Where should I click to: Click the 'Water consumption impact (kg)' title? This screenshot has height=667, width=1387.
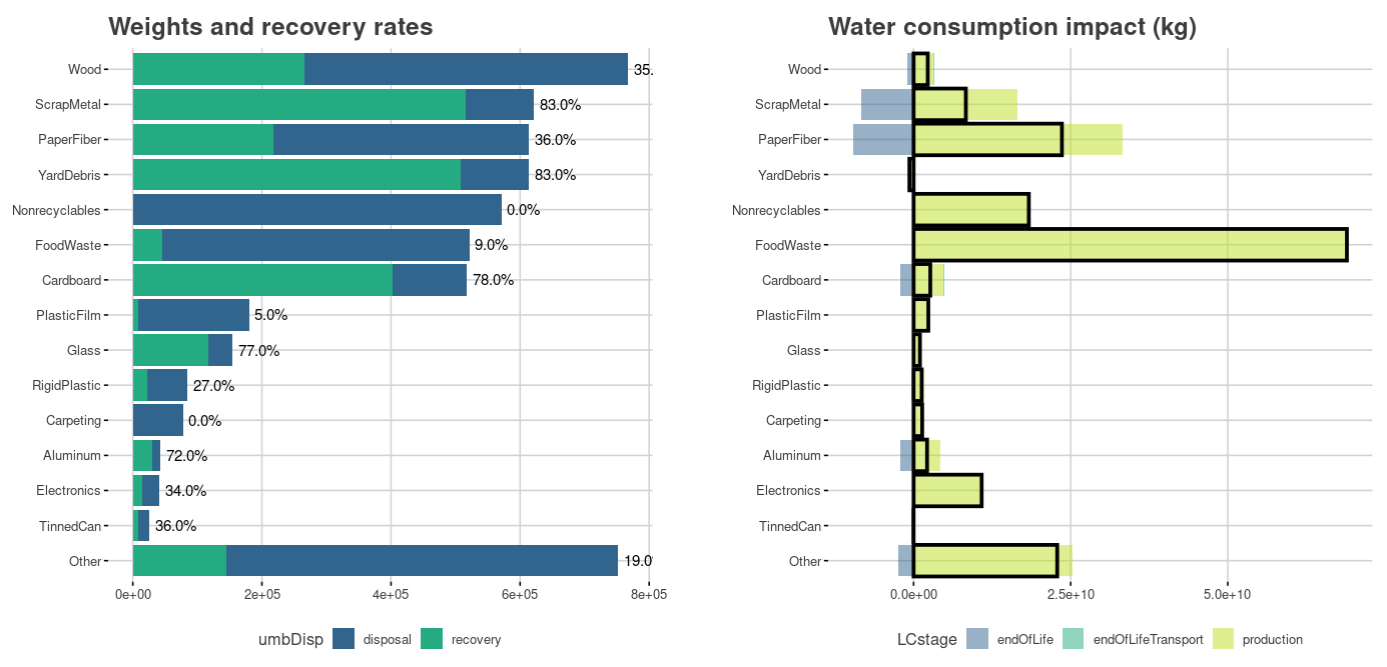click(1012, 27)
